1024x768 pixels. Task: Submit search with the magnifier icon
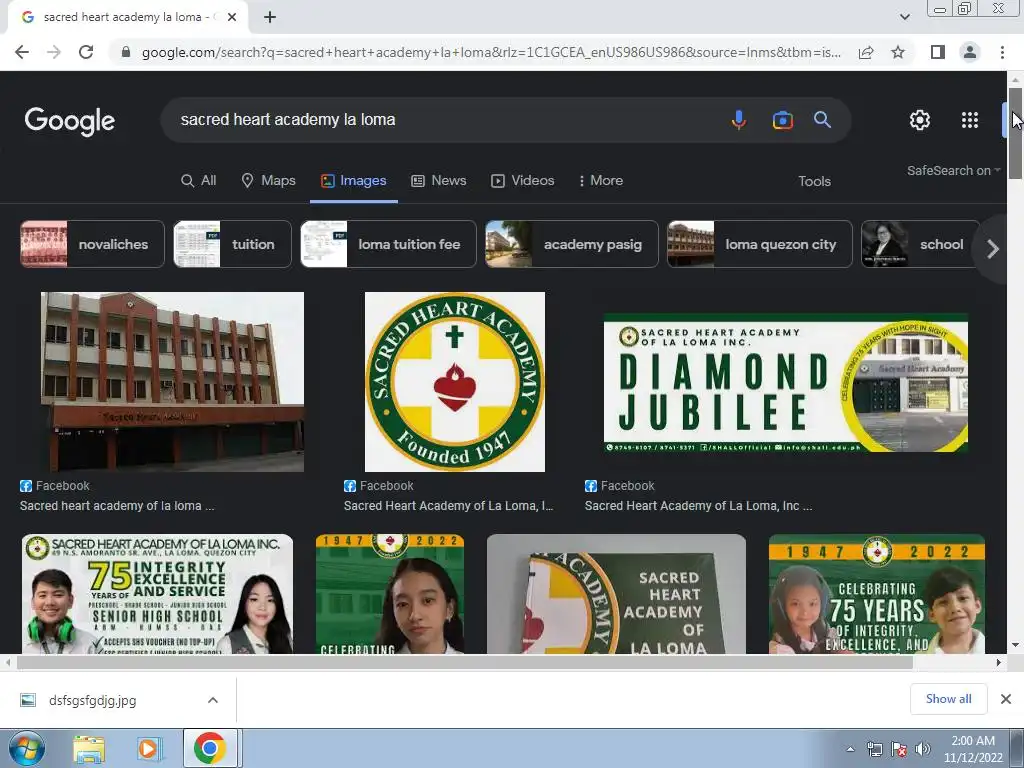[x=822, y=120]
